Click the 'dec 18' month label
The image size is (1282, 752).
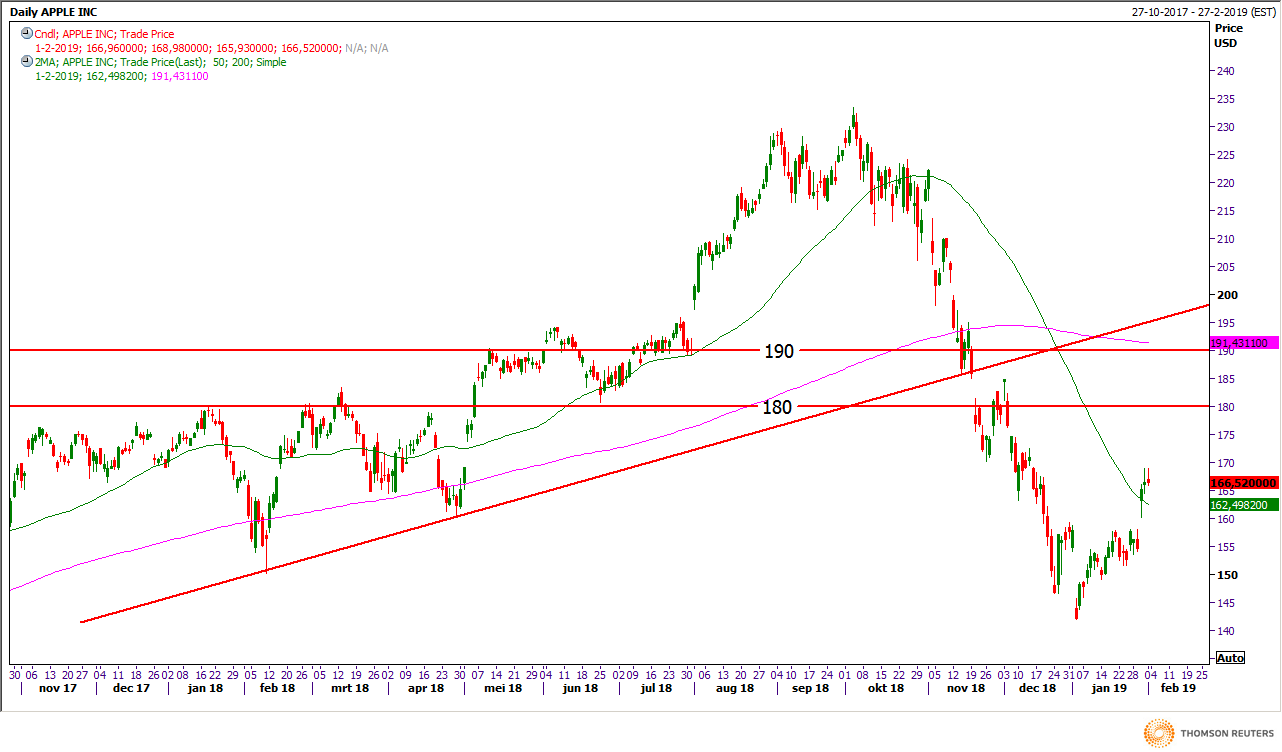point(1037,688)
